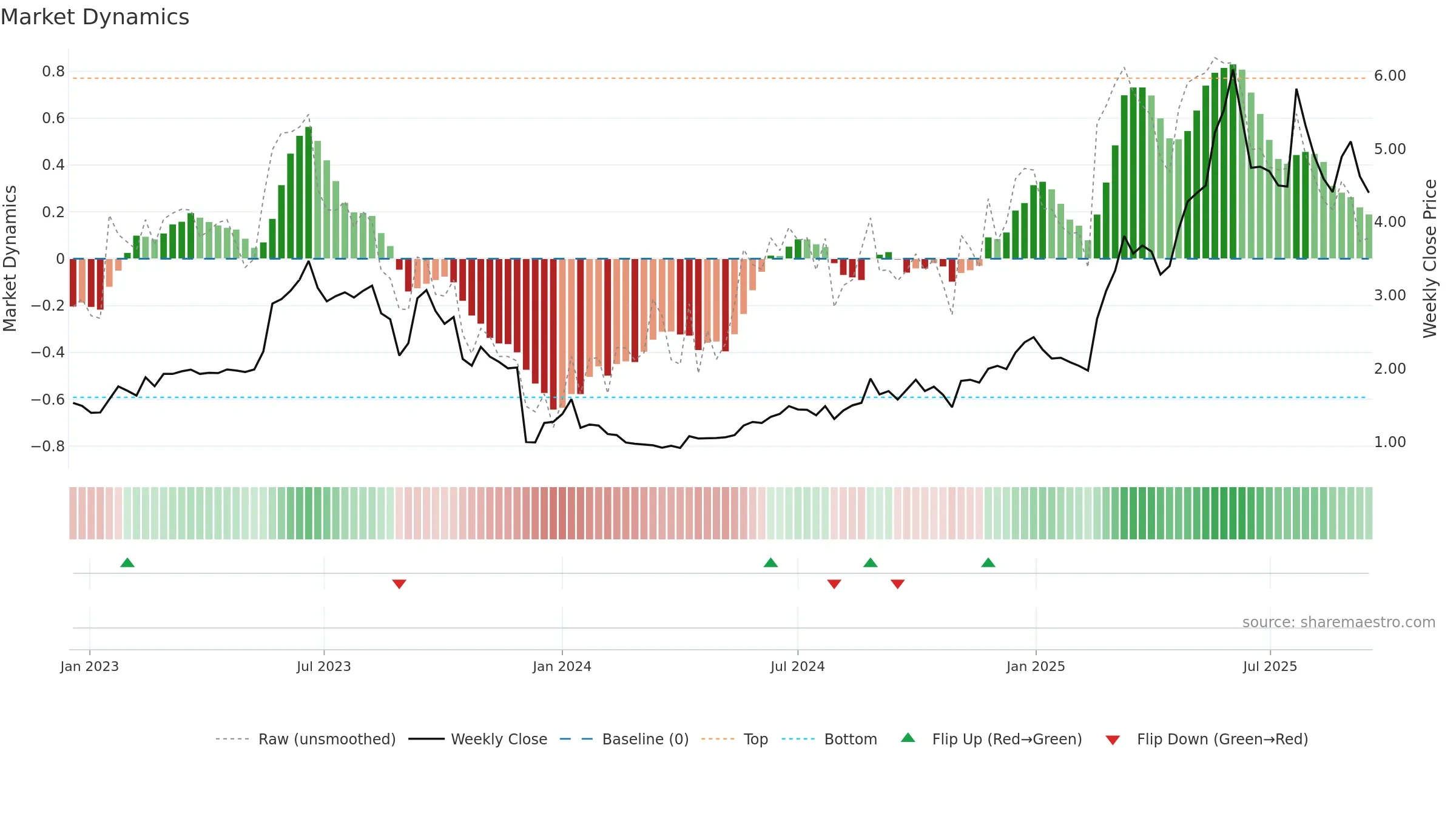The width and height of the screenshot is (1456, 819).
Task: Click the Jan 2025 x-axis label
Action: point(1036,666)
